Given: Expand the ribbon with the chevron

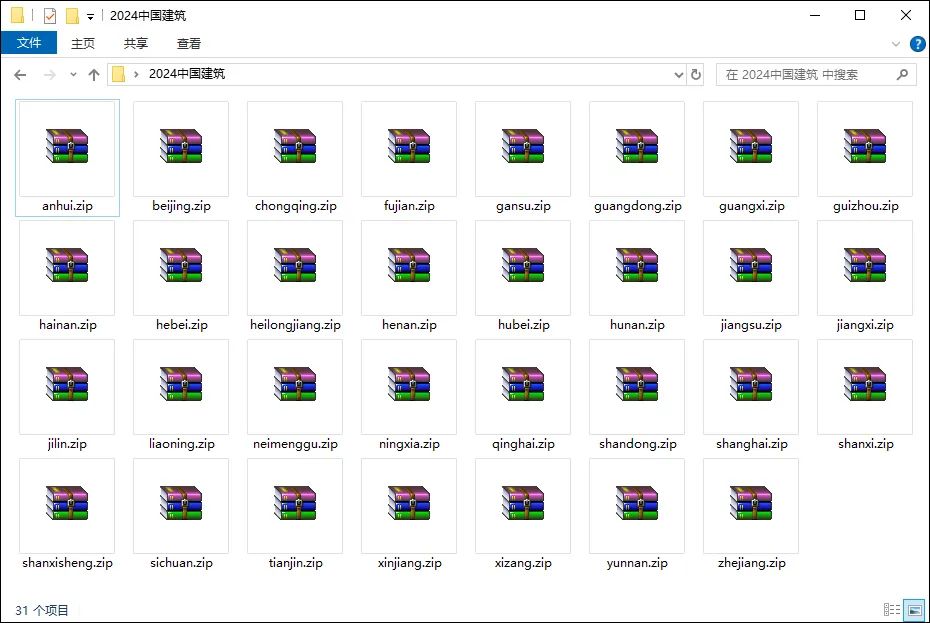Looking at the screenshot, I should point(896,44).
